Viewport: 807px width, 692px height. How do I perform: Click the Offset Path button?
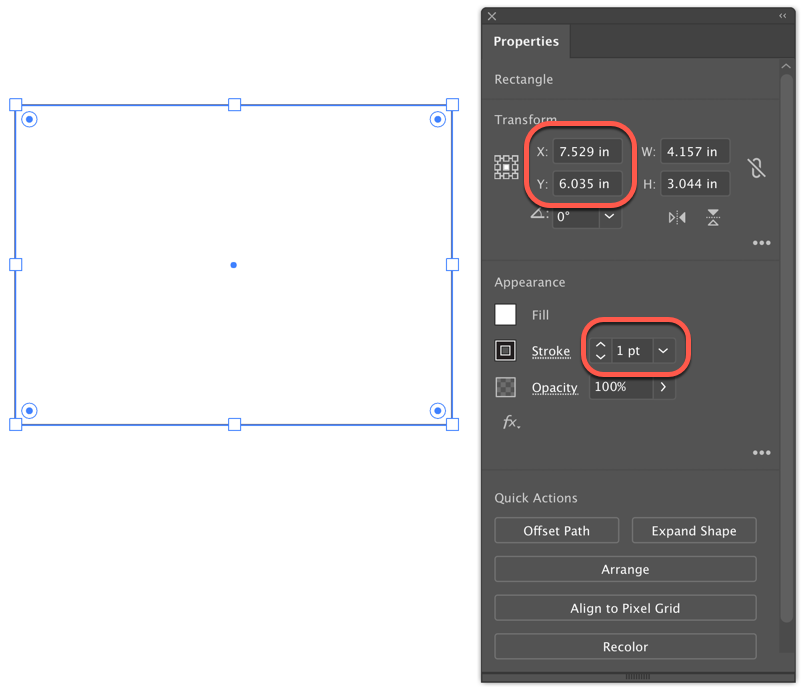point(556,530)
